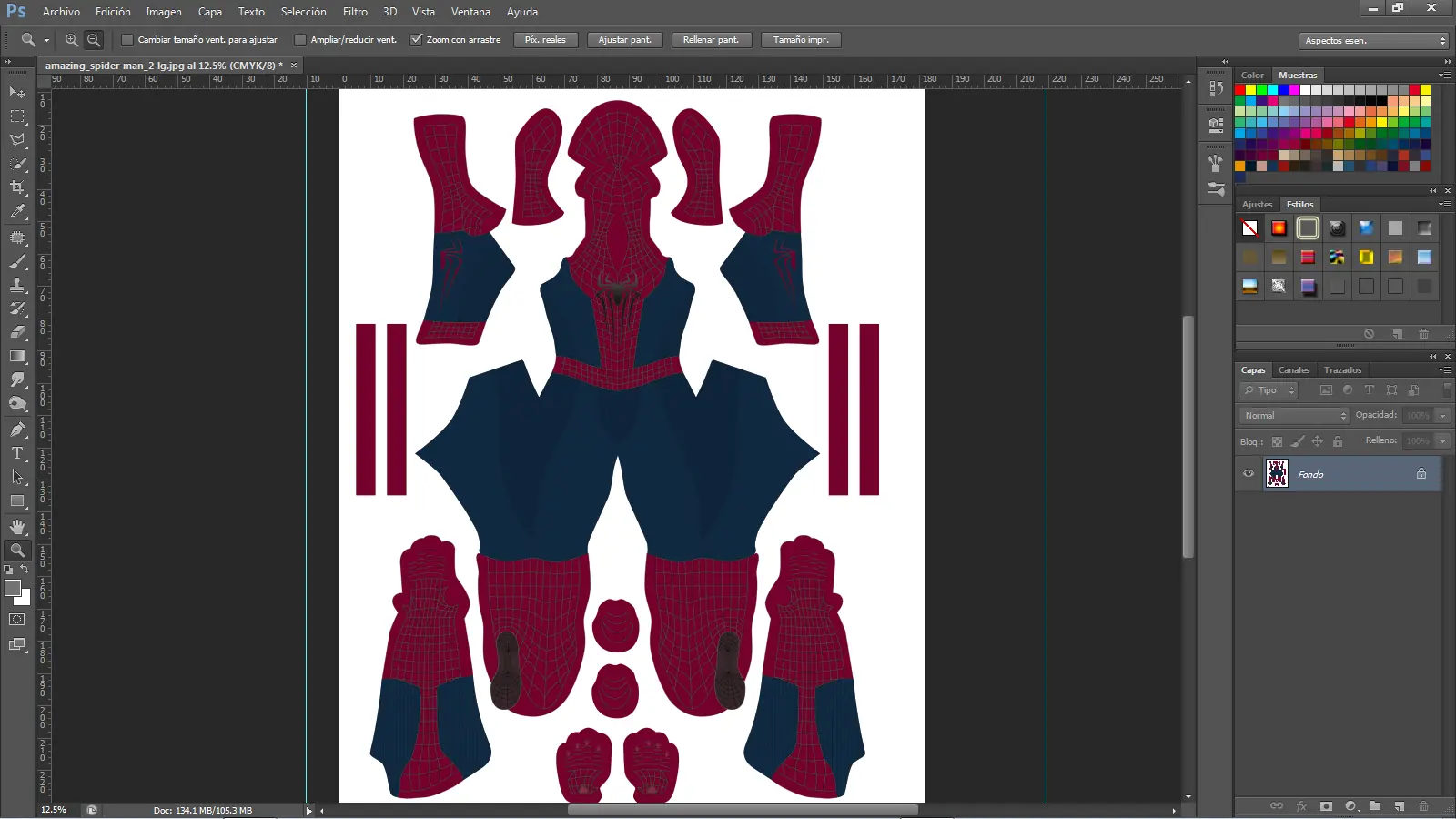1456x819 pixels.
Task: Select the Horizontal Type tool
Action: (17, 453)
